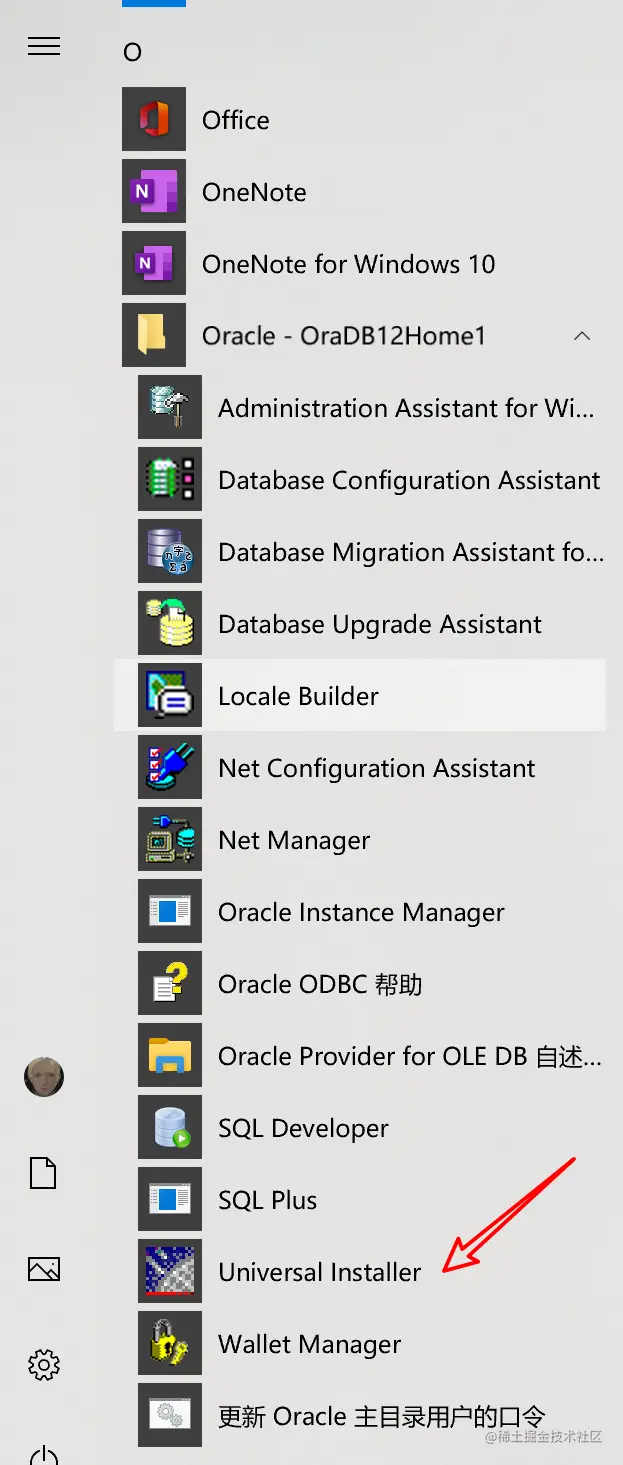Open the Universal Installer icon
Viewport: 623px width, 1465px height.
point(170,1272)
